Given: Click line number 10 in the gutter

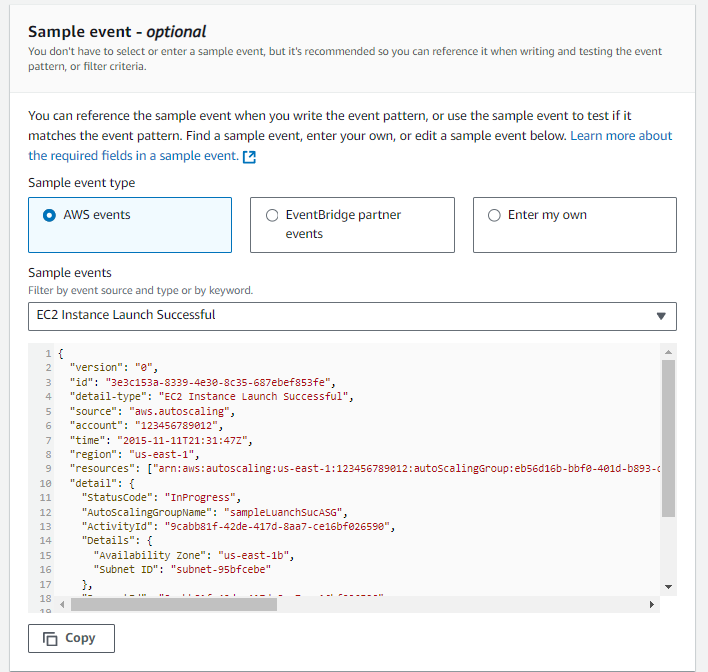Looking at the screenshot, I should pyautogui.click(x=45, y=483).
